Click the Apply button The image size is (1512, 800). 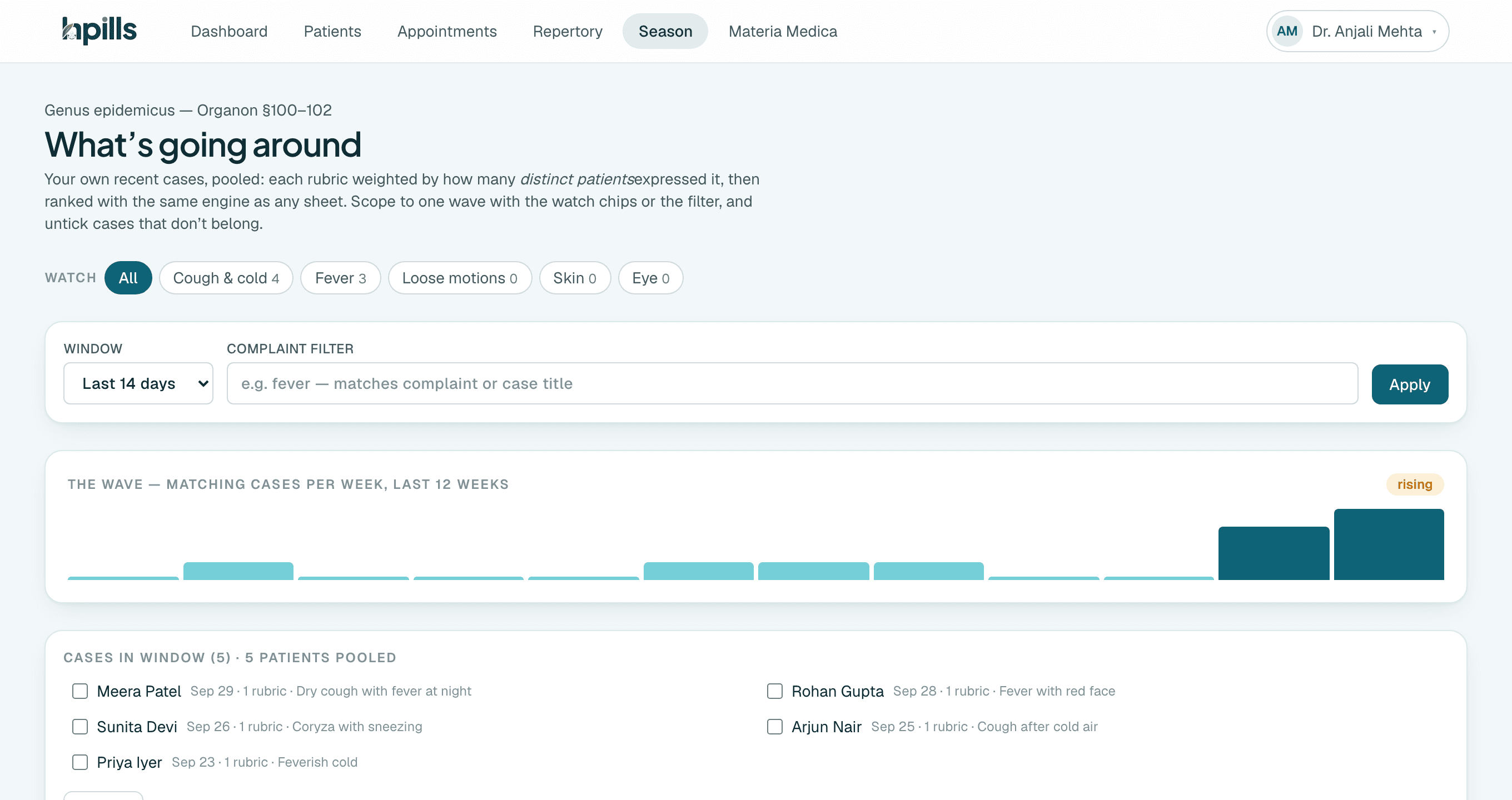(1409, 384)
